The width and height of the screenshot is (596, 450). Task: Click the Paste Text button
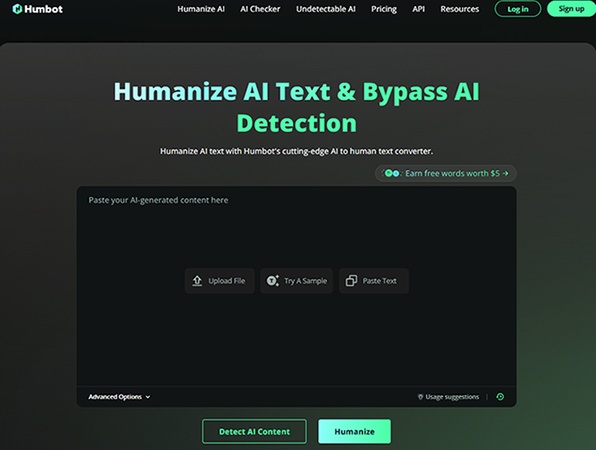(374, 281)
